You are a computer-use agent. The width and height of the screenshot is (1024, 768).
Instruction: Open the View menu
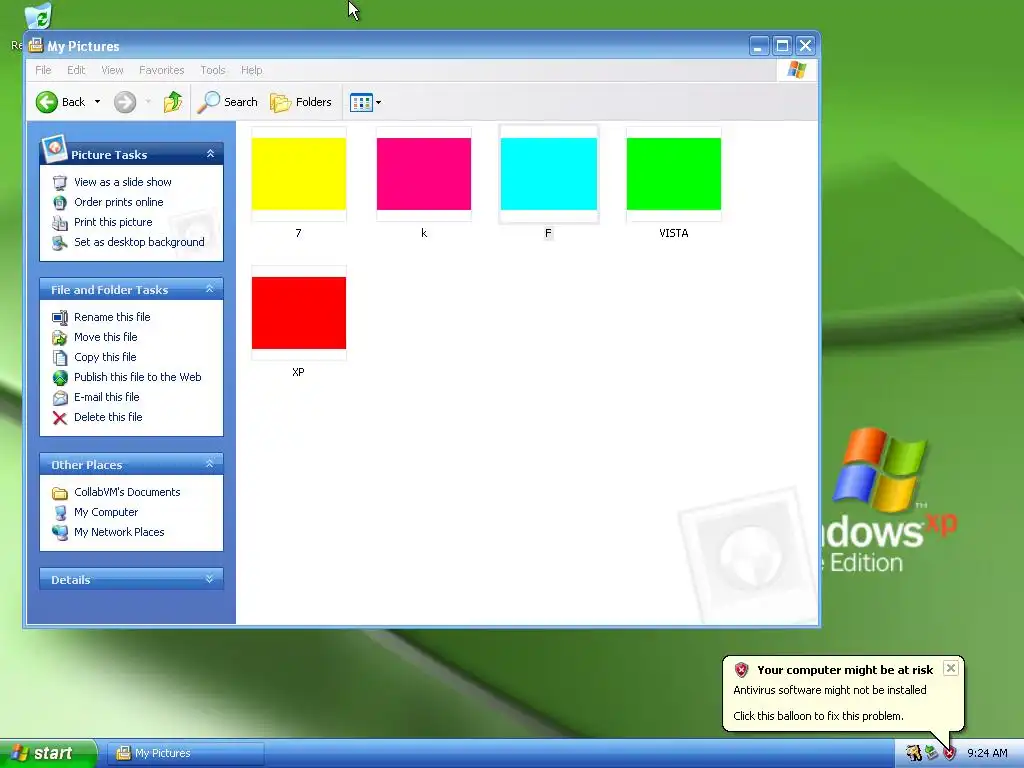(112, 70)
